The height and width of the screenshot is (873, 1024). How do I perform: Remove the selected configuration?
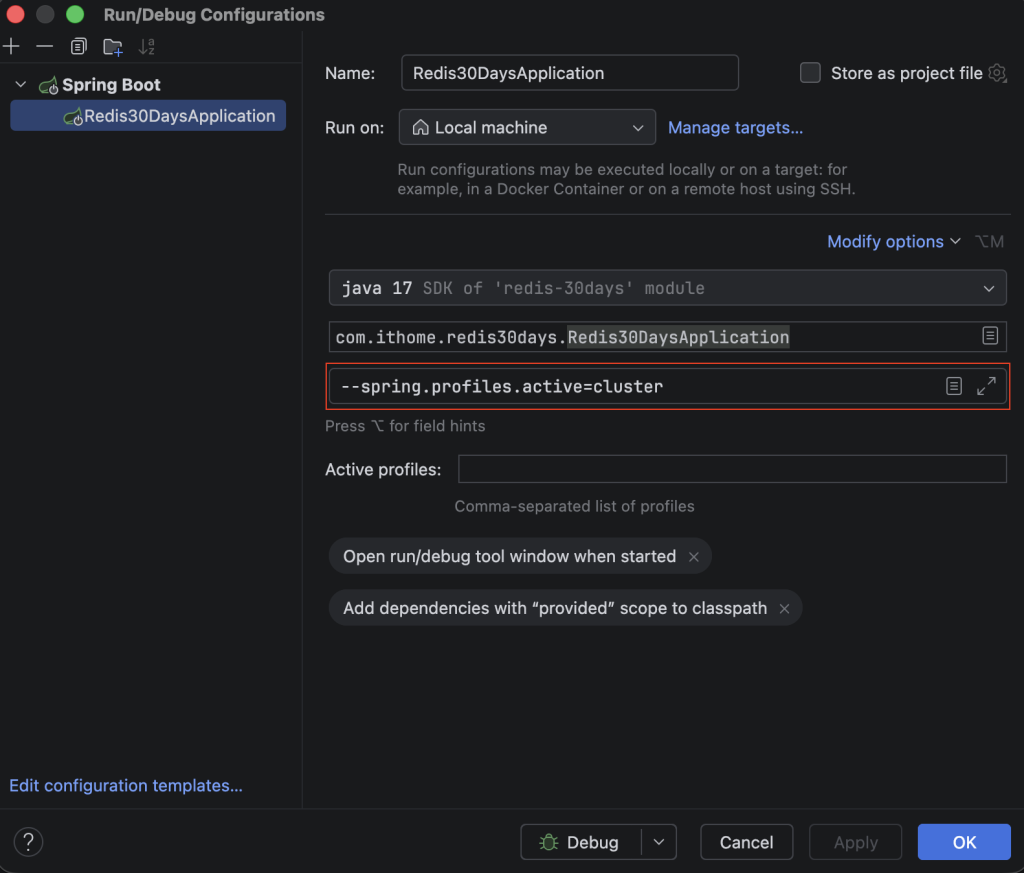pyautogui.click(x=44, y=46)
